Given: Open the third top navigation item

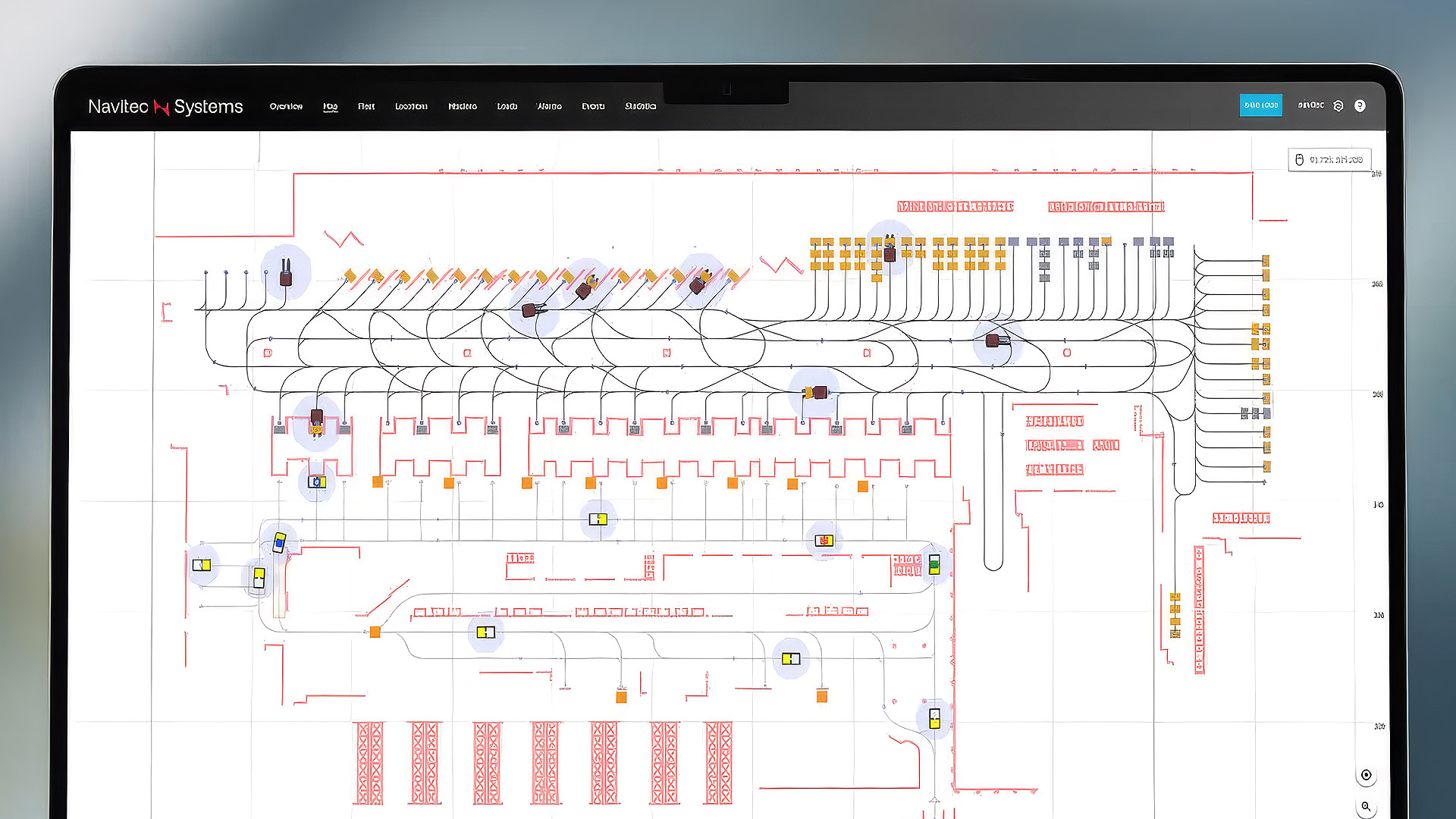Looking at the screenshot, I should click(366, 107).
